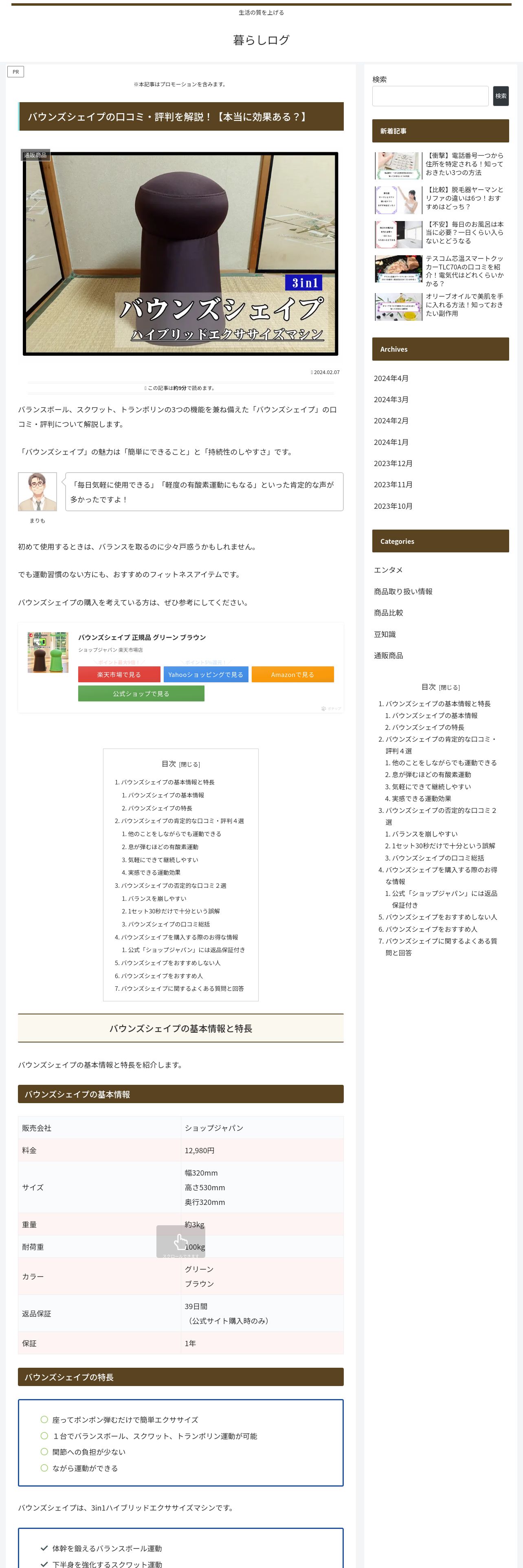Jump to バウンズシェイプの特長 in article contents
The width and height of the screenshot is (523, 1568).
(160, 808)
